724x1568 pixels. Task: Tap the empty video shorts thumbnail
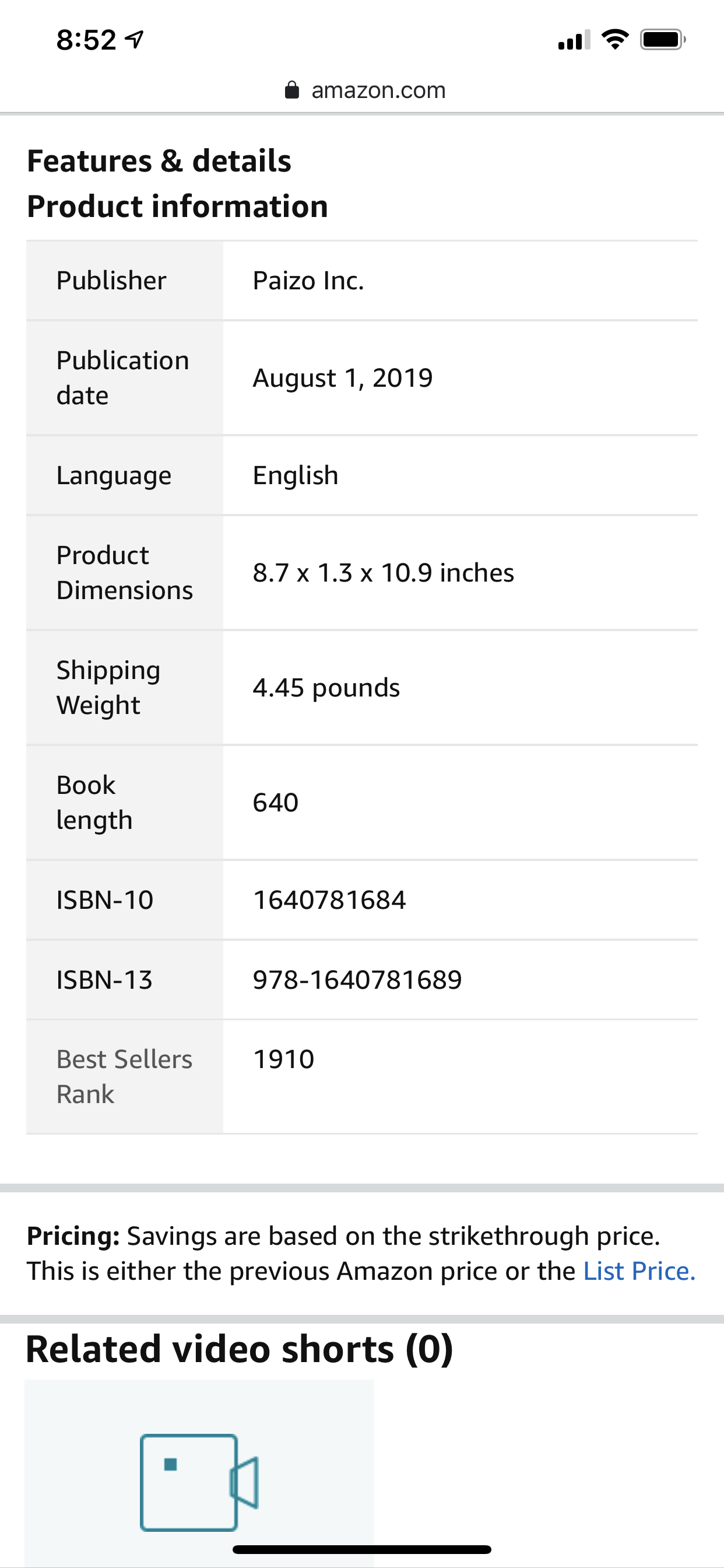(199, 1473)
